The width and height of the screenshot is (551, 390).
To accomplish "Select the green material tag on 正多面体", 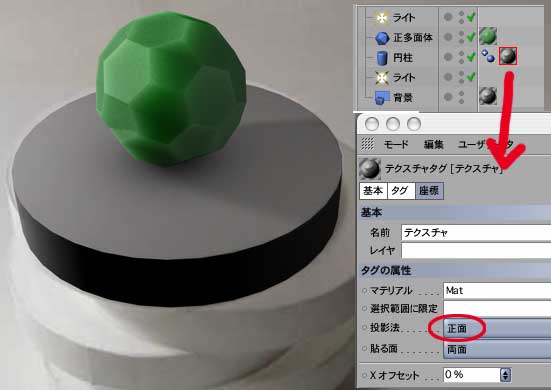I will [x=488, y=36].
